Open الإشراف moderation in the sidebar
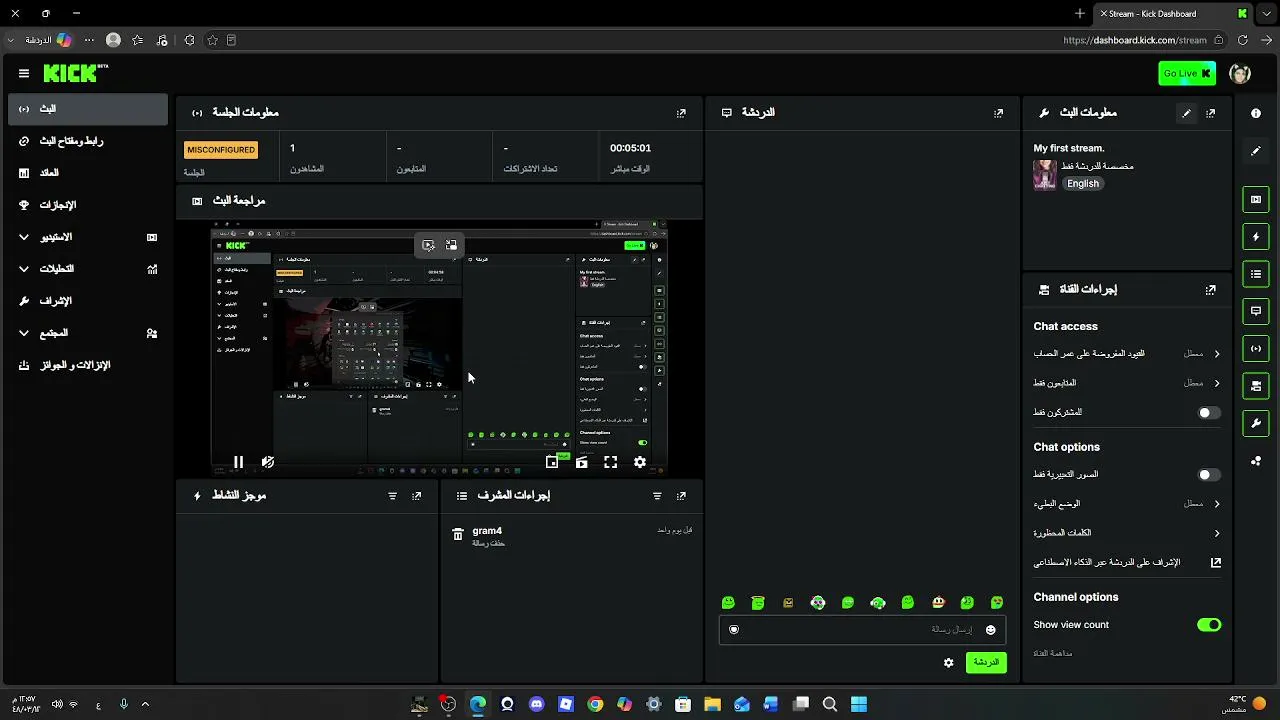Image resolution: width=1280 pixels, height=720 pixels. tap(88, 301)
